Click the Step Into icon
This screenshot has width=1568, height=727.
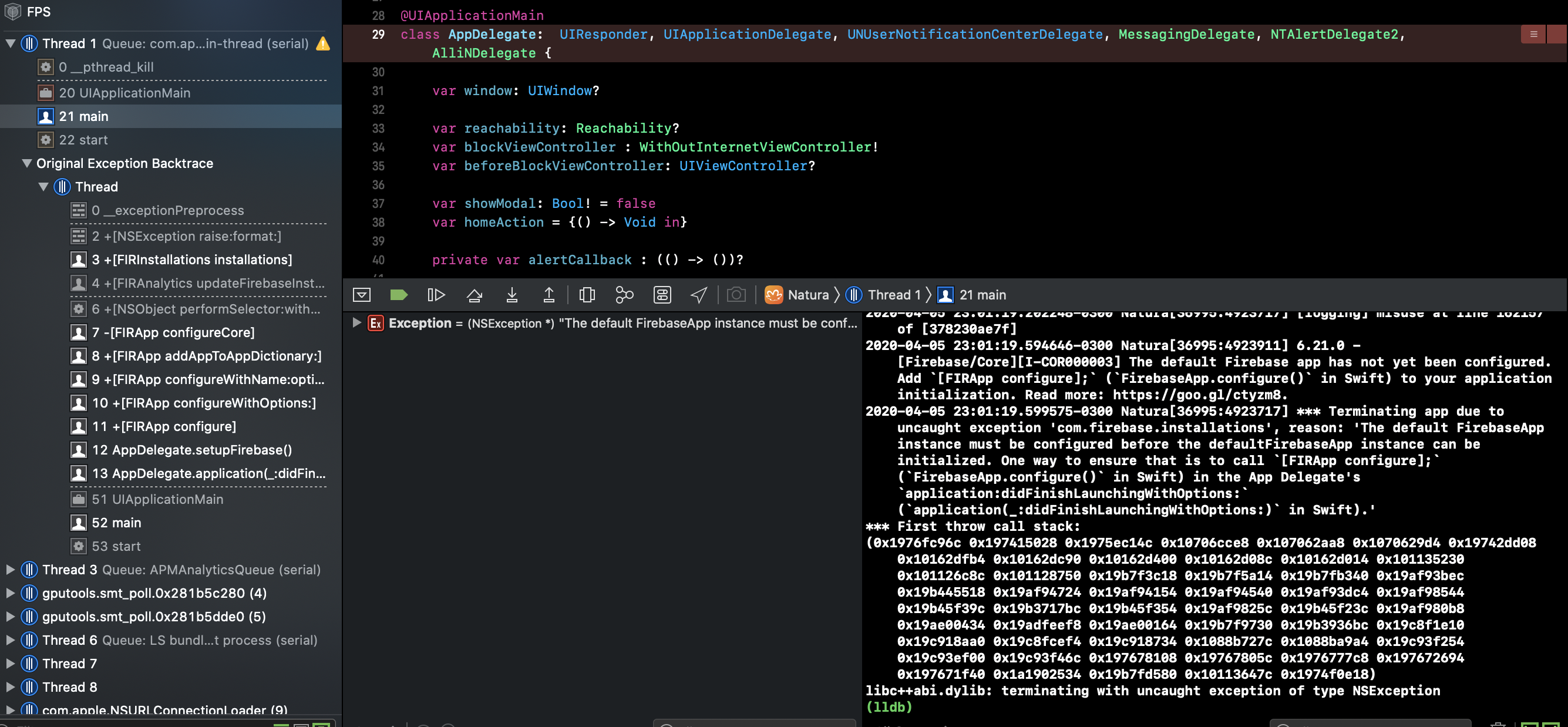point(512,295)
